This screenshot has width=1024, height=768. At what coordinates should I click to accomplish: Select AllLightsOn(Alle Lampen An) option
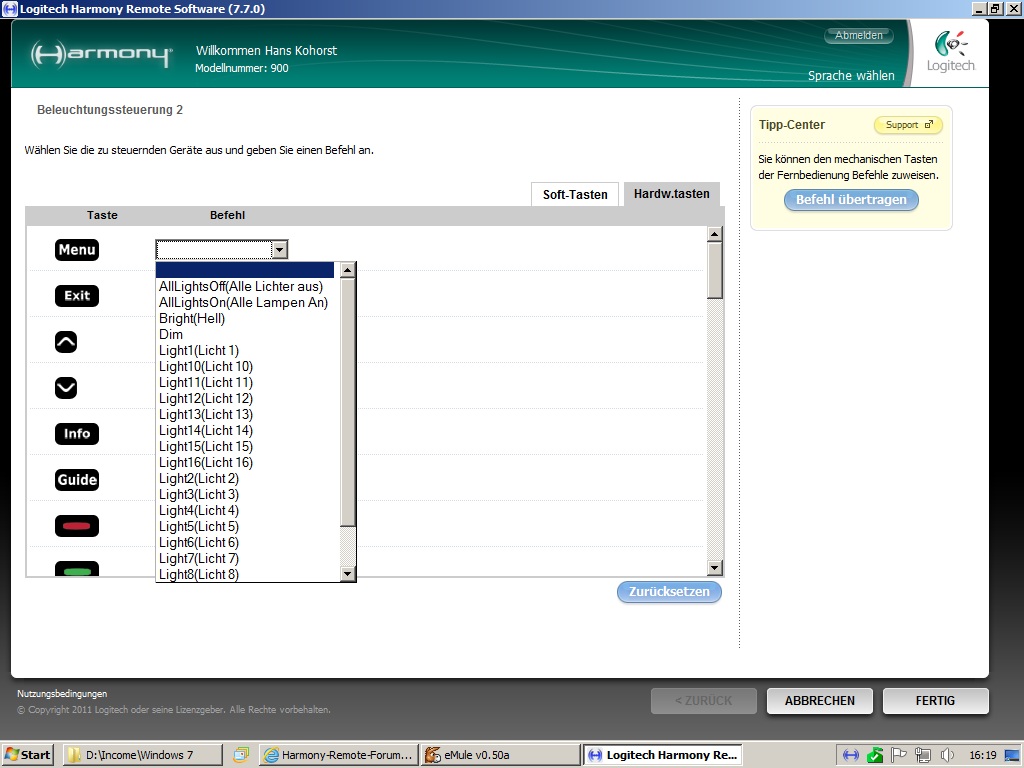(x=244, y=302)
